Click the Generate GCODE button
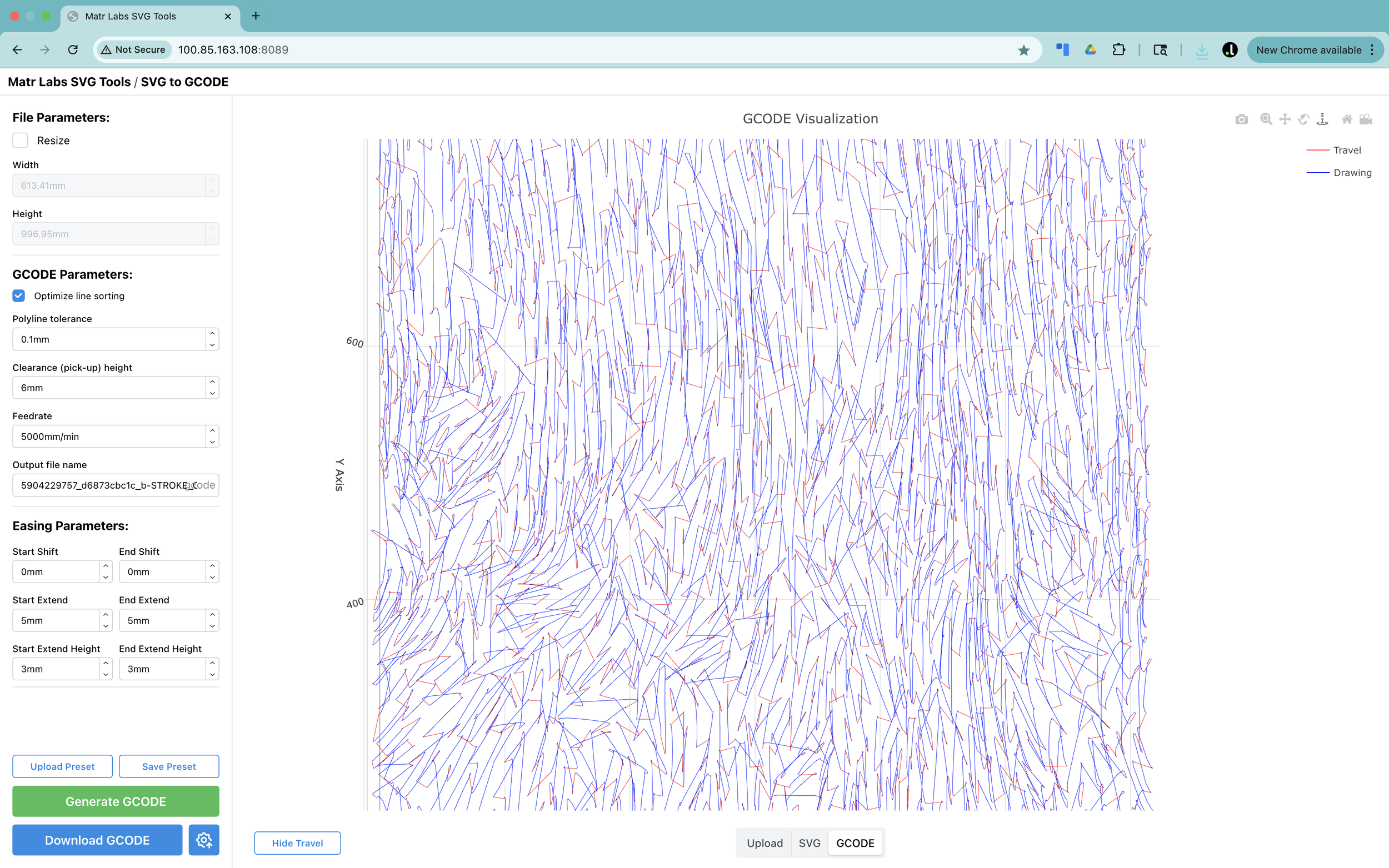 click(116, 801)
